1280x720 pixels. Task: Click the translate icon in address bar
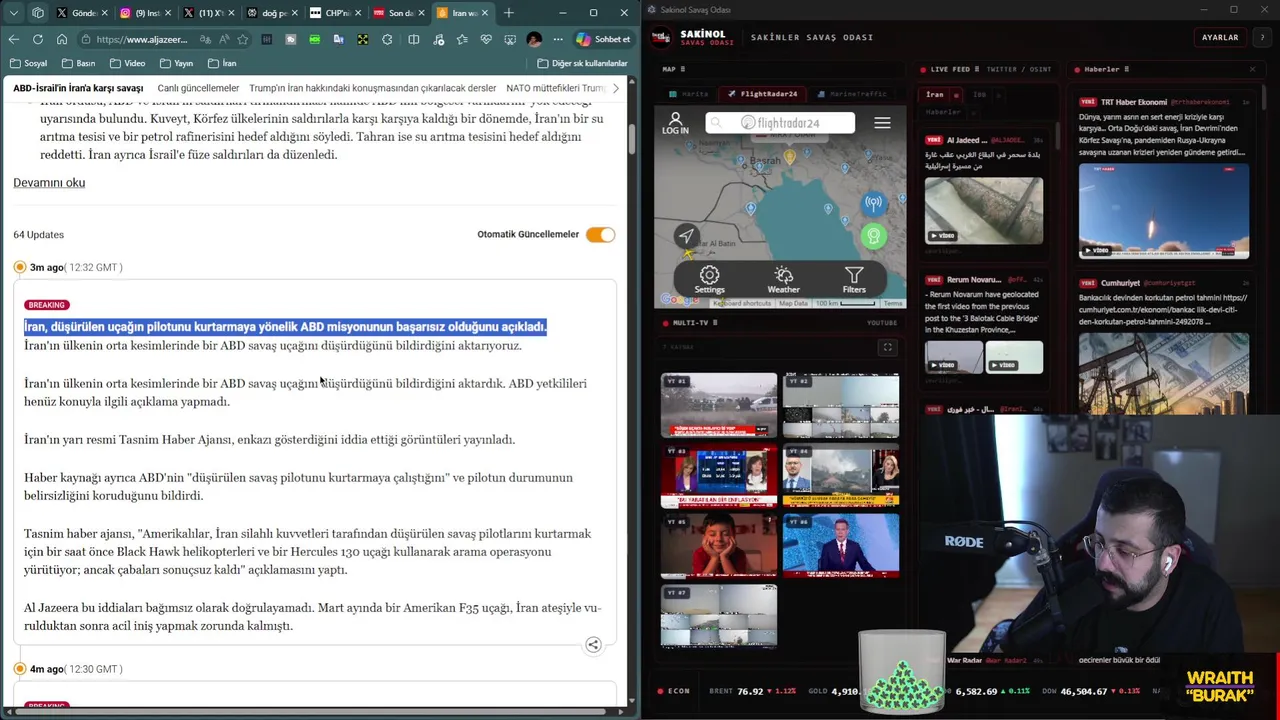pyautogui.click(x=205, y=39)
